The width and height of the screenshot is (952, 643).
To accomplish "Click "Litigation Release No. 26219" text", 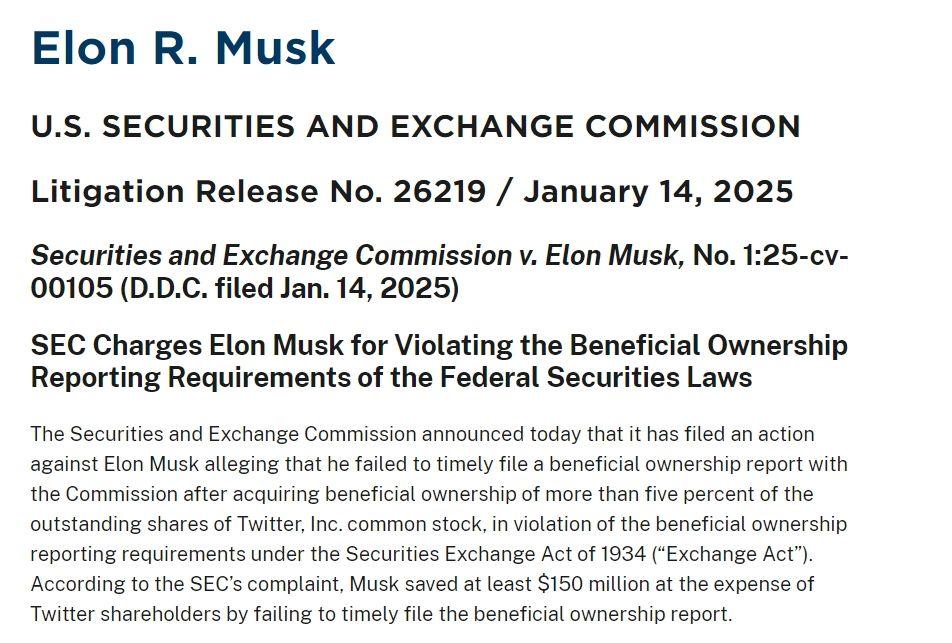I will tap(259, 191).
